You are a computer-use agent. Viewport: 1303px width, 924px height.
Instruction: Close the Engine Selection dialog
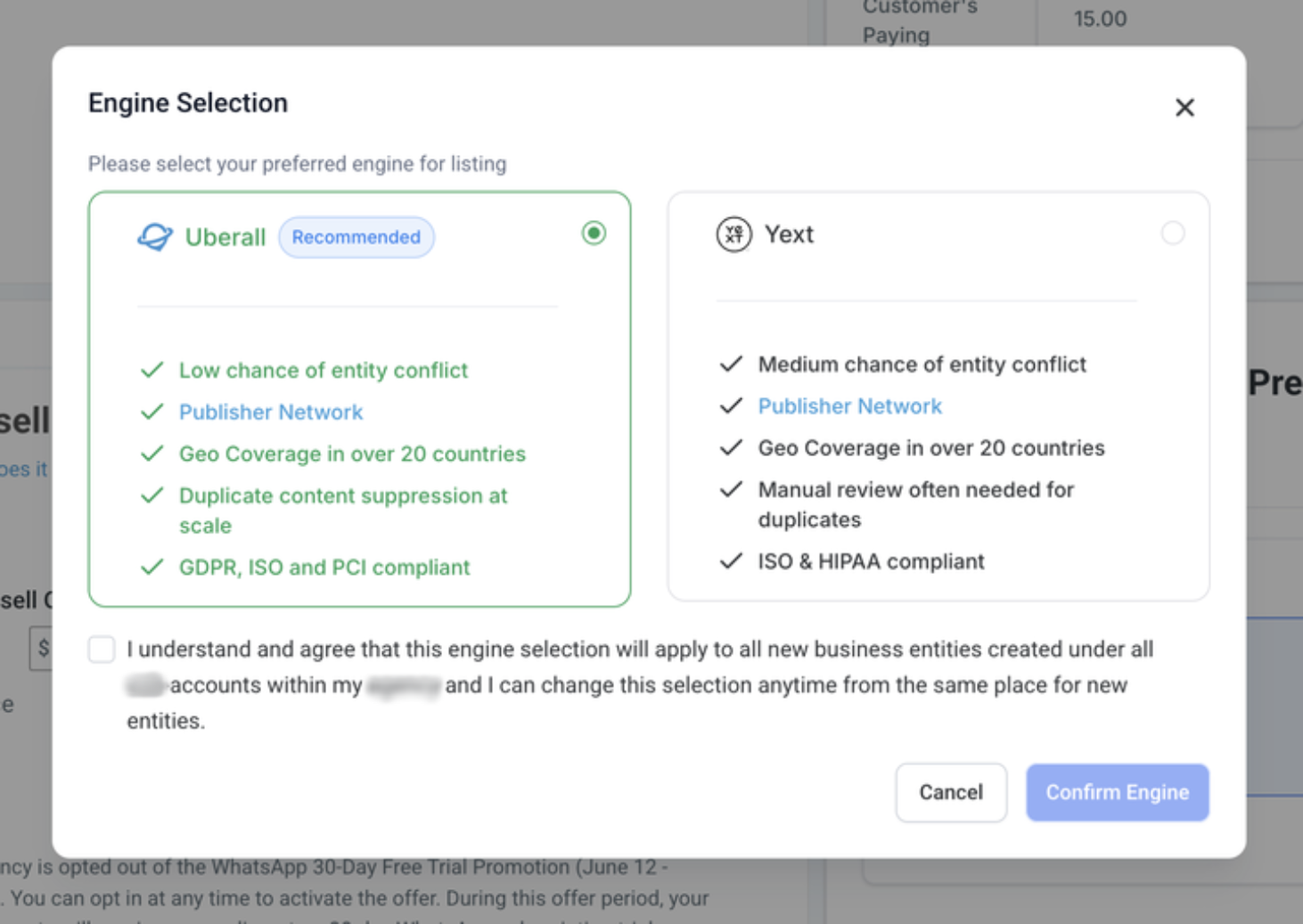[1184, 108]
